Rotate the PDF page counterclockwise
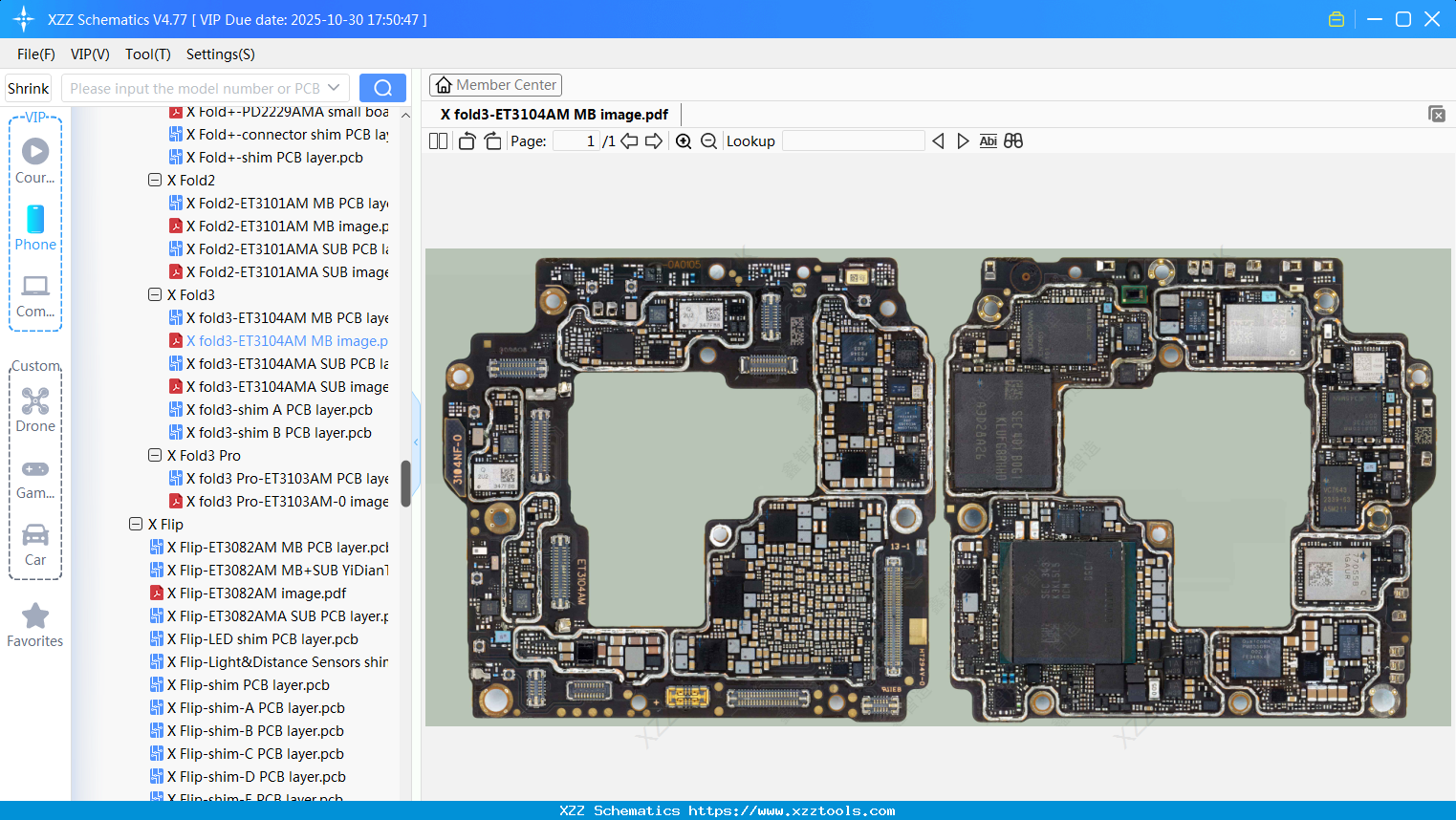This screenshot has width=1456, height=820. coord(466,140)
